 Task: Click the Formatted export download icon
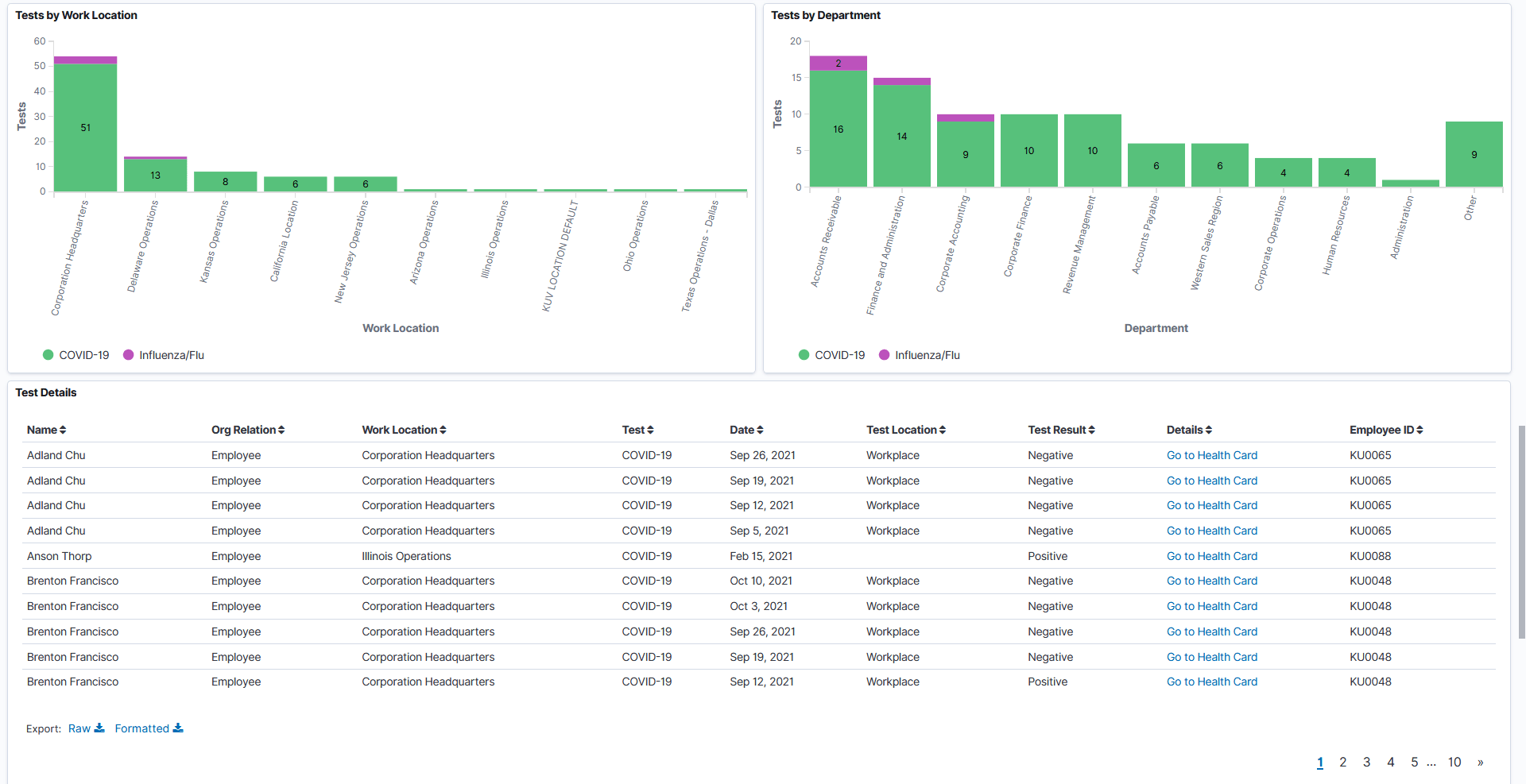coord(178,727)
